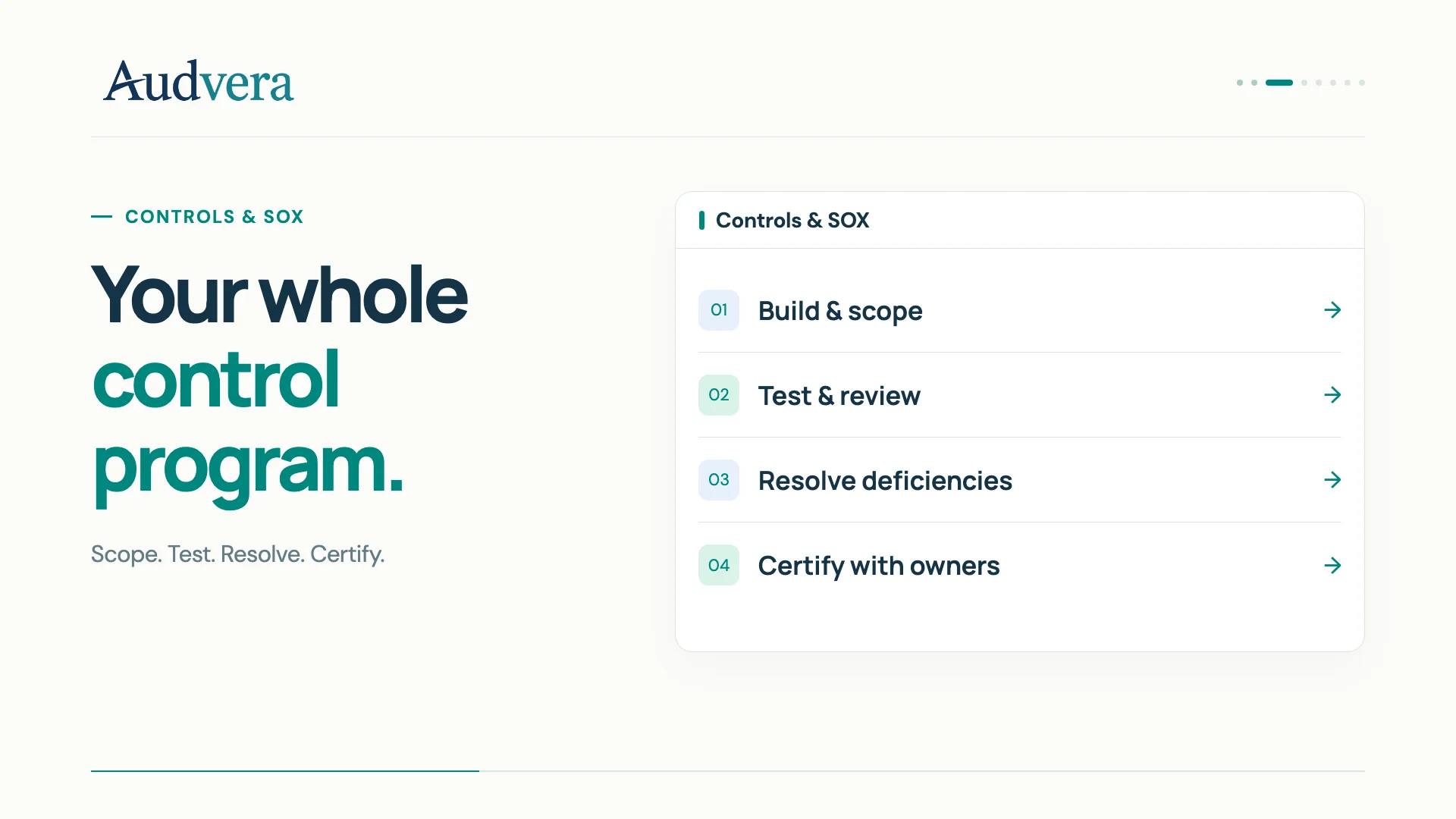Jump to the sixth pagination dot
Screen dimensions: 1456x819
click(1333, 83)
